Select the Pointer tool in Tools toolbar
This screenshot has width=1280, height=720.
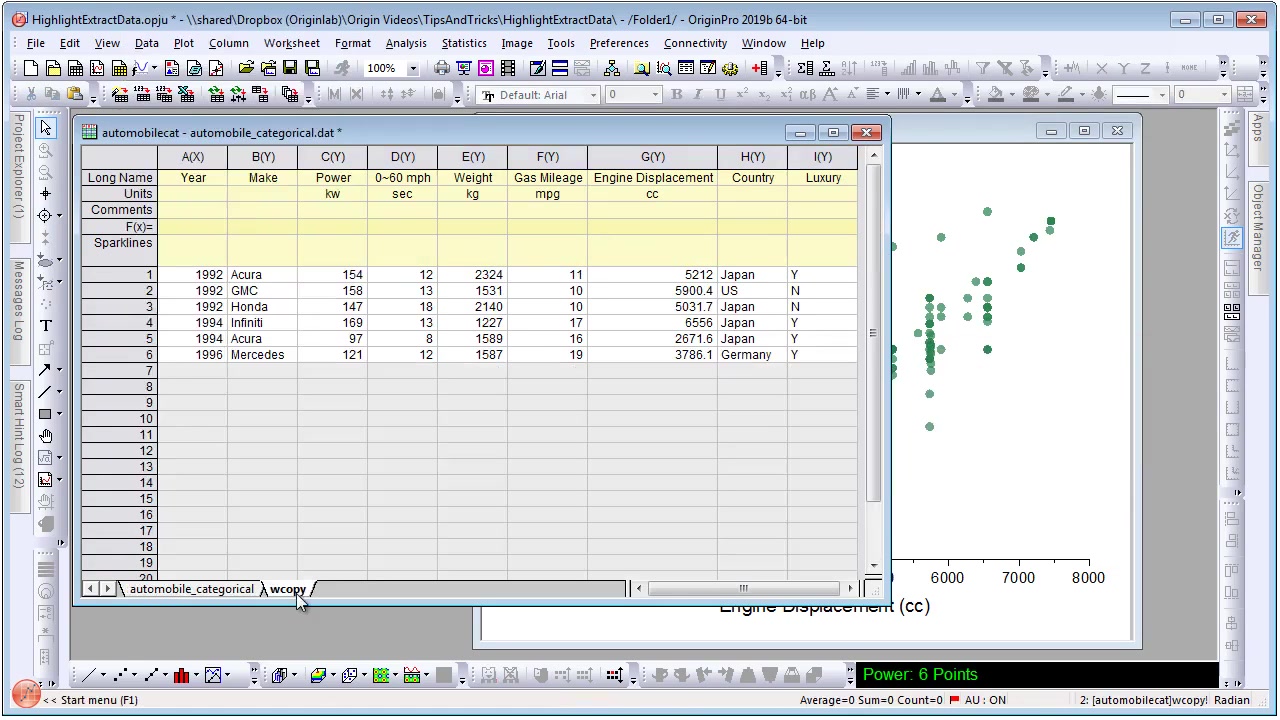pos(46,128)
